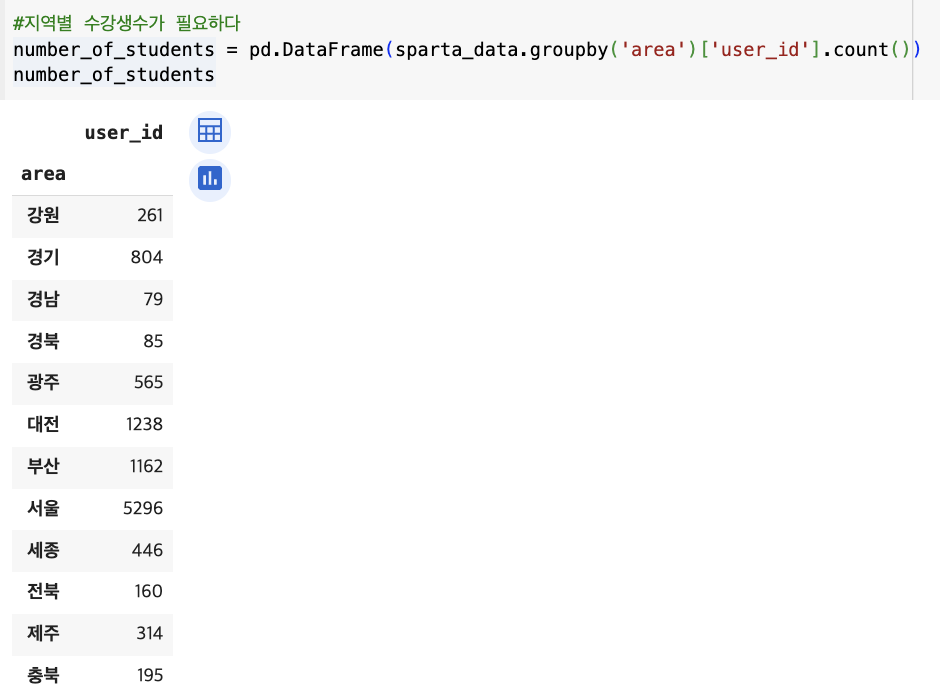Place cursor on the 'area' string in code
This screenshot has width=940, height=700.
tap(653, 49)
